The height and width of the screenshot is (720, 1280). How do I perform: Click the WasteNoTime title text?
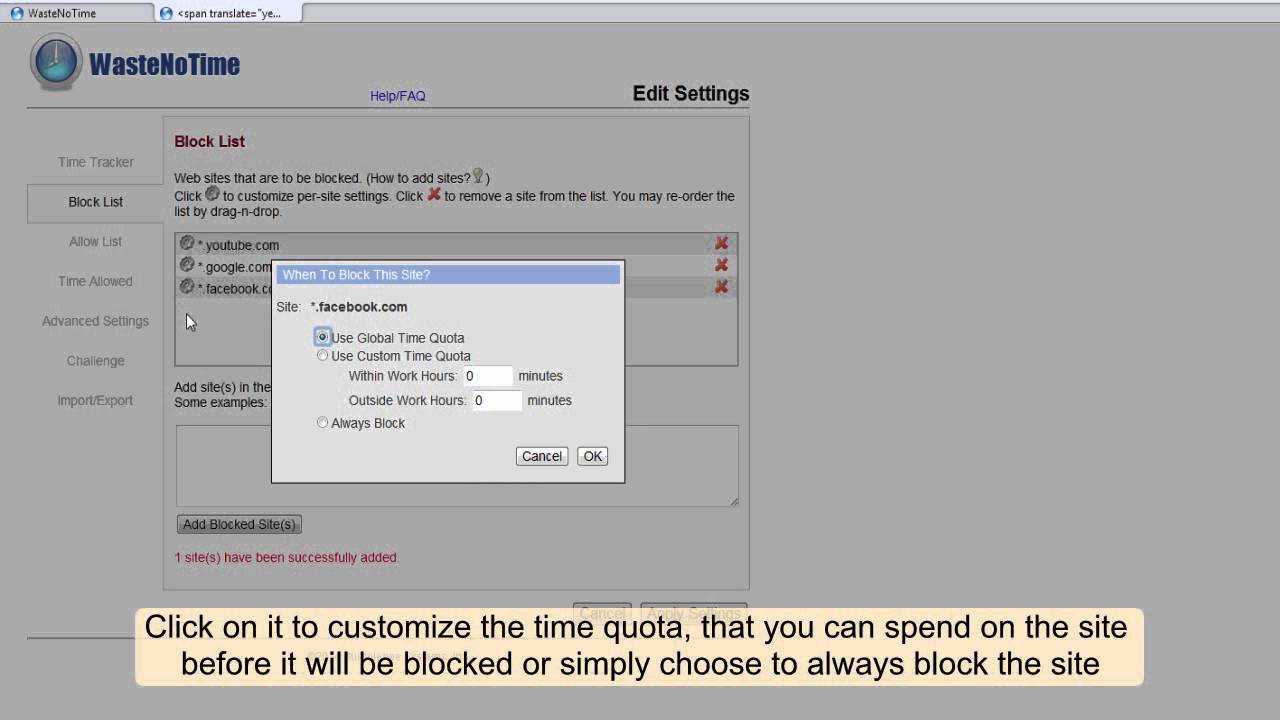(x=164, y=64)
